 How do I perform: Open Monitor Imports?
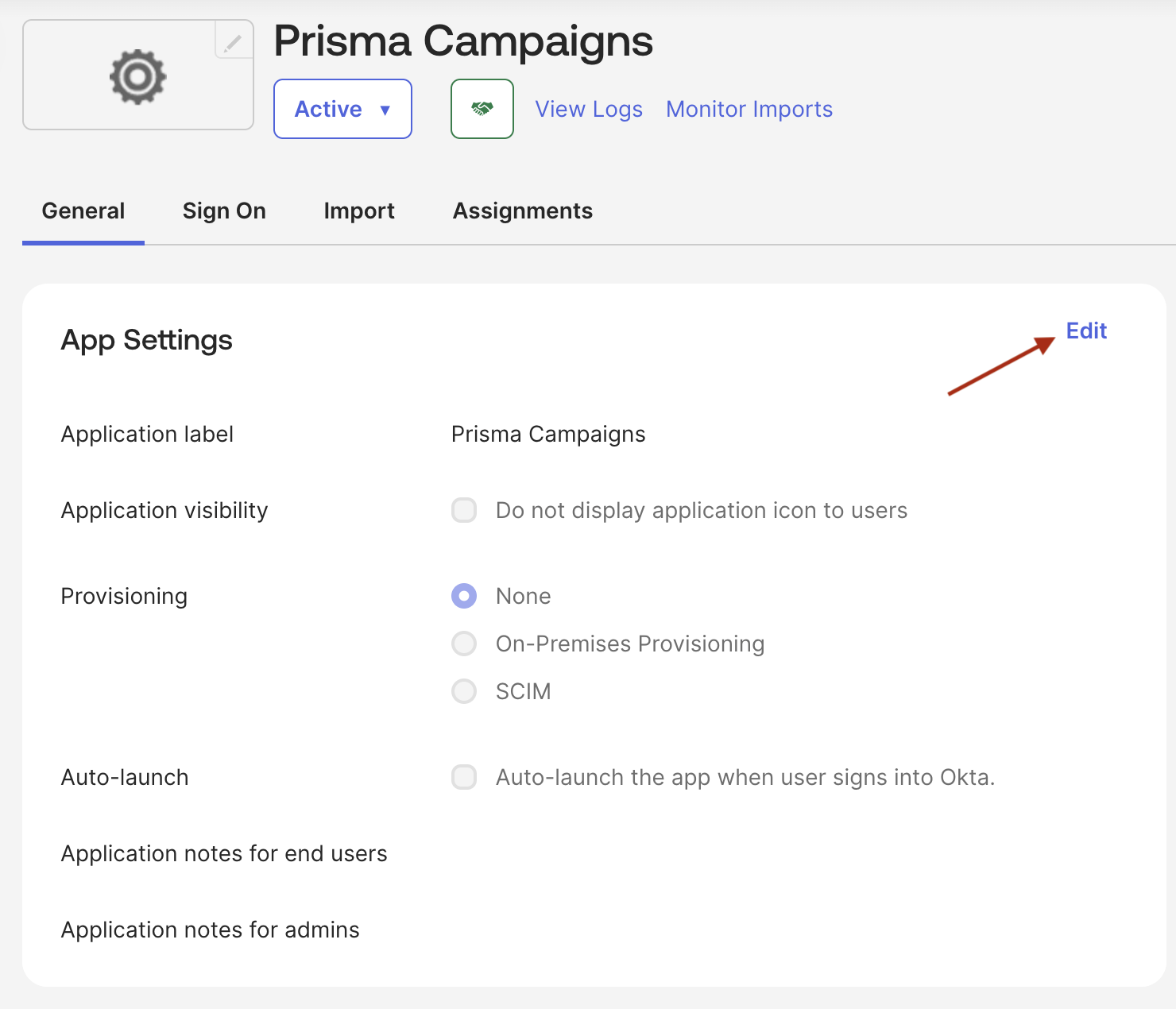point(749,109)
